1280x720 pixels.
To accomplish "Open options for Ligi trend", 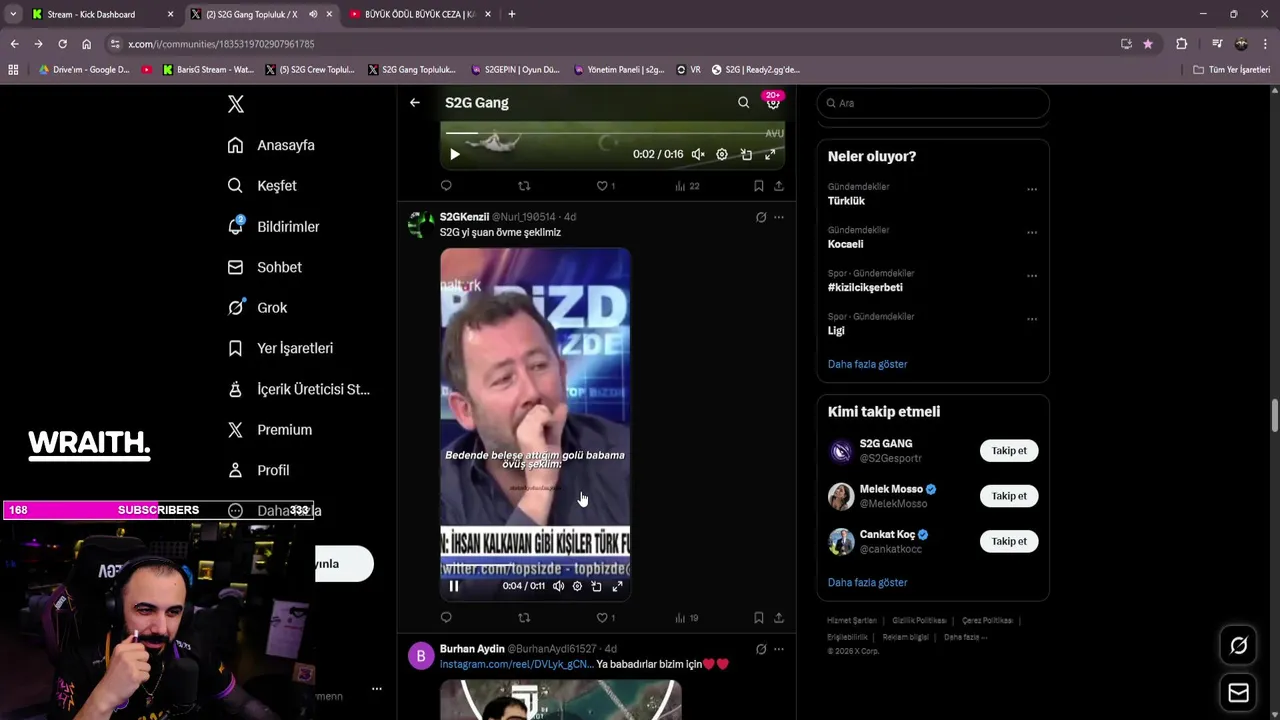I will 1032,319.
